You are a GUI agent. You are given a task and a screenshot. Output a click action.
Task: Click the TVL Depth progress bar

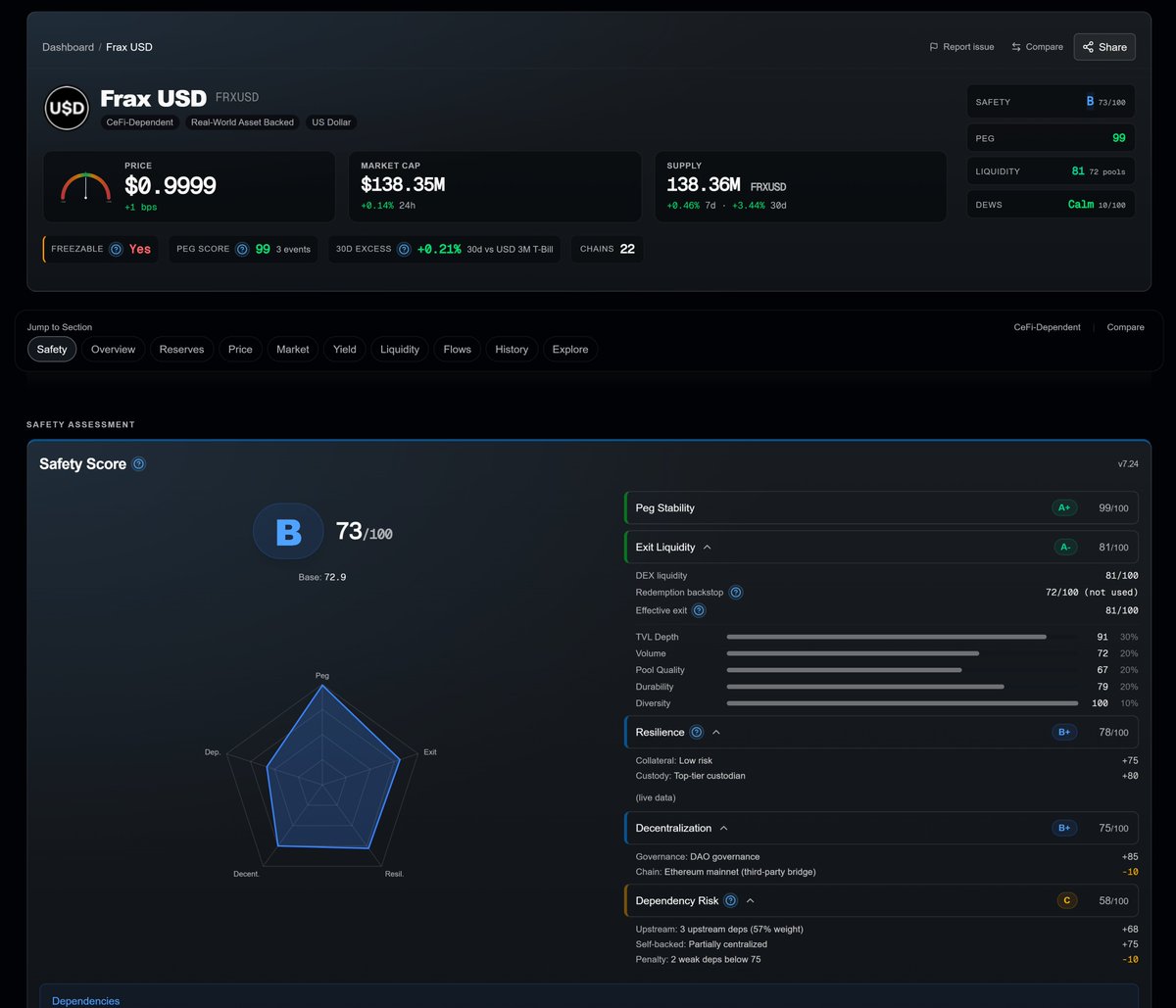(902, 637)
